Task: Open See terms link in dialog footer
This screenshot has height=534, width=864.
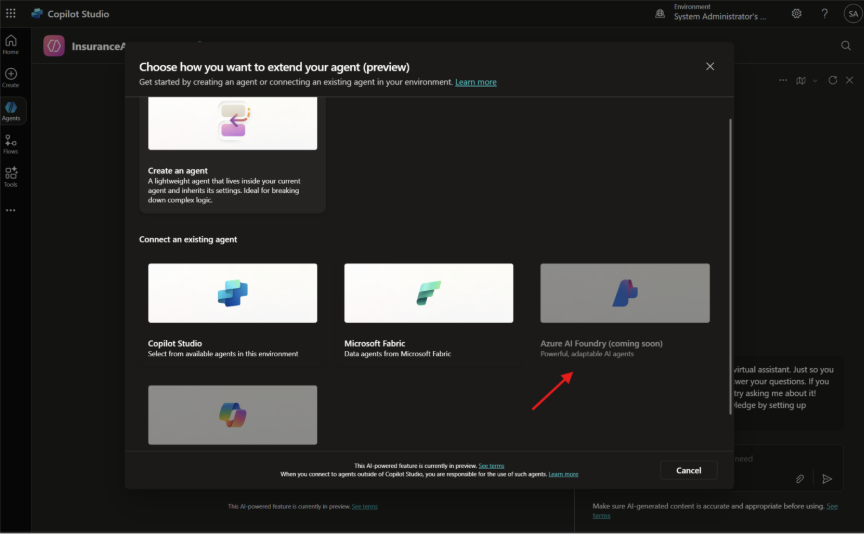Action: coord(491,466)
